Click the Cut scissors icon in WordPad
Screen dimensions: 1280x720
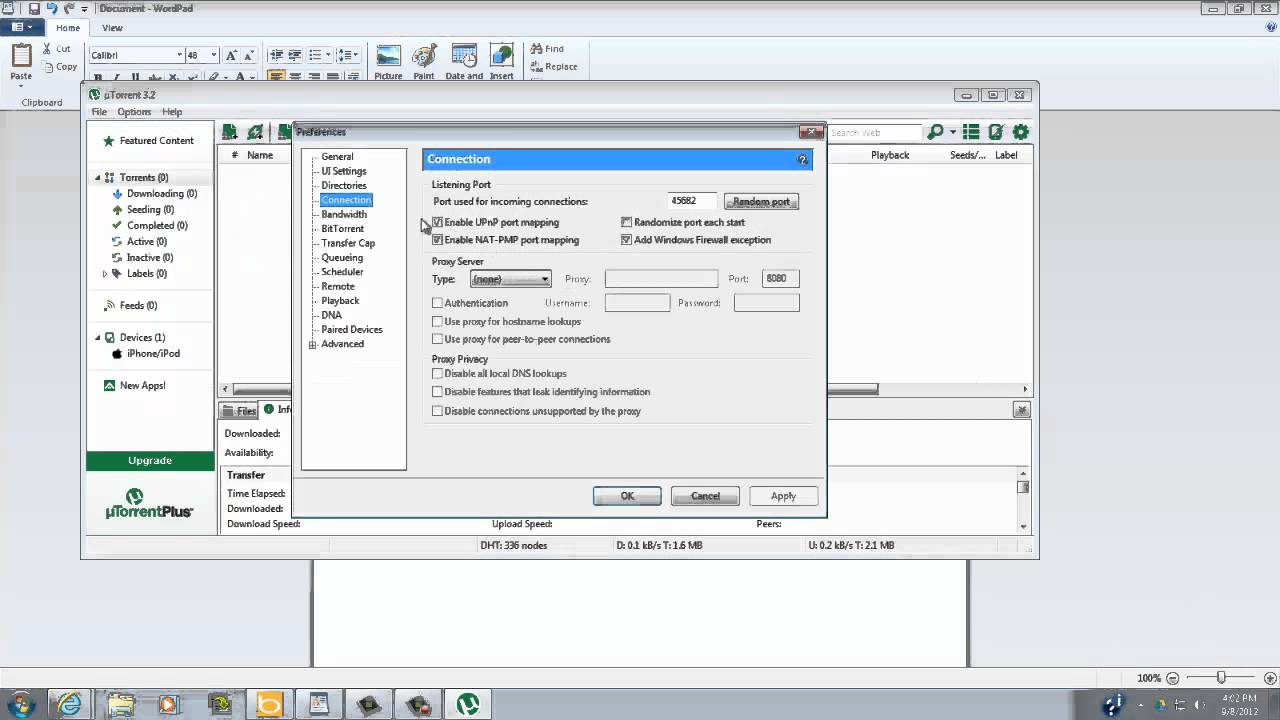[x=48, y=48]
